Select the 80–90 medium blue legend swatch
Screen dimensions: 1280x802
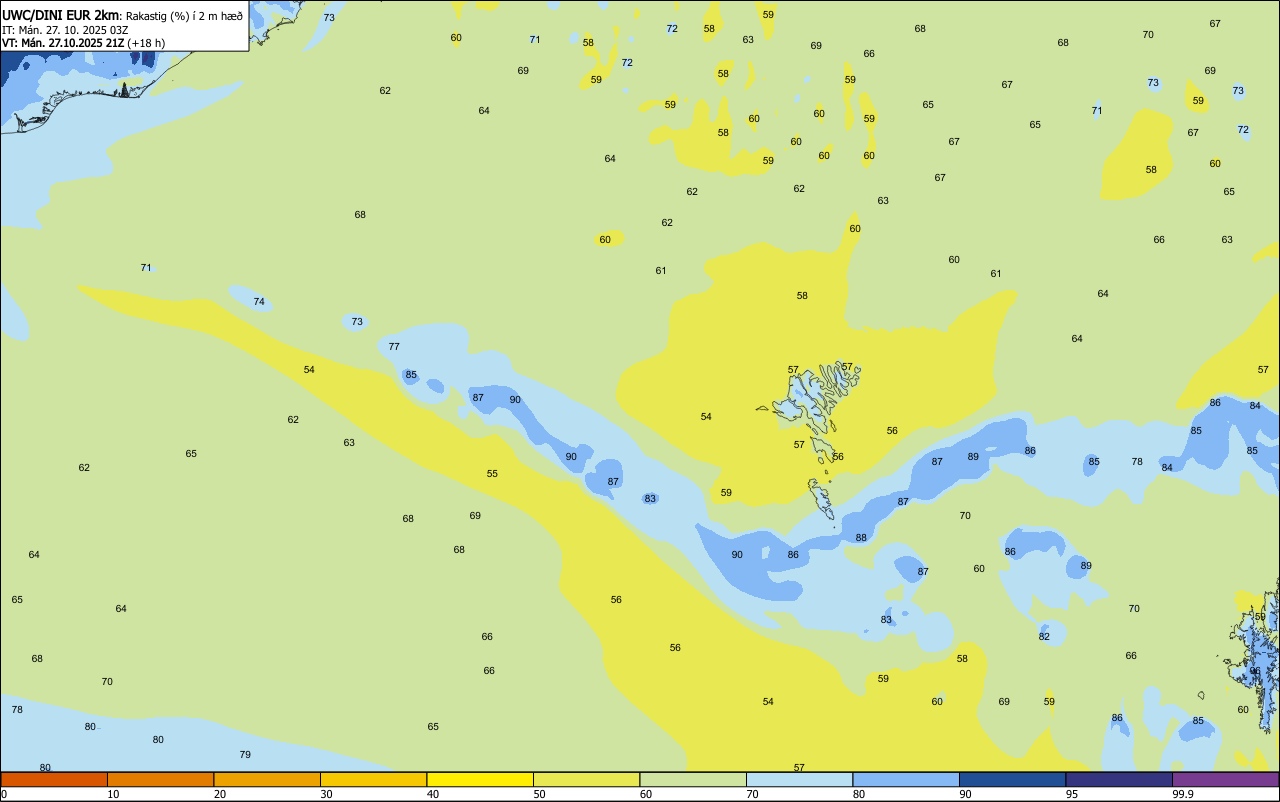coord(906,779)
